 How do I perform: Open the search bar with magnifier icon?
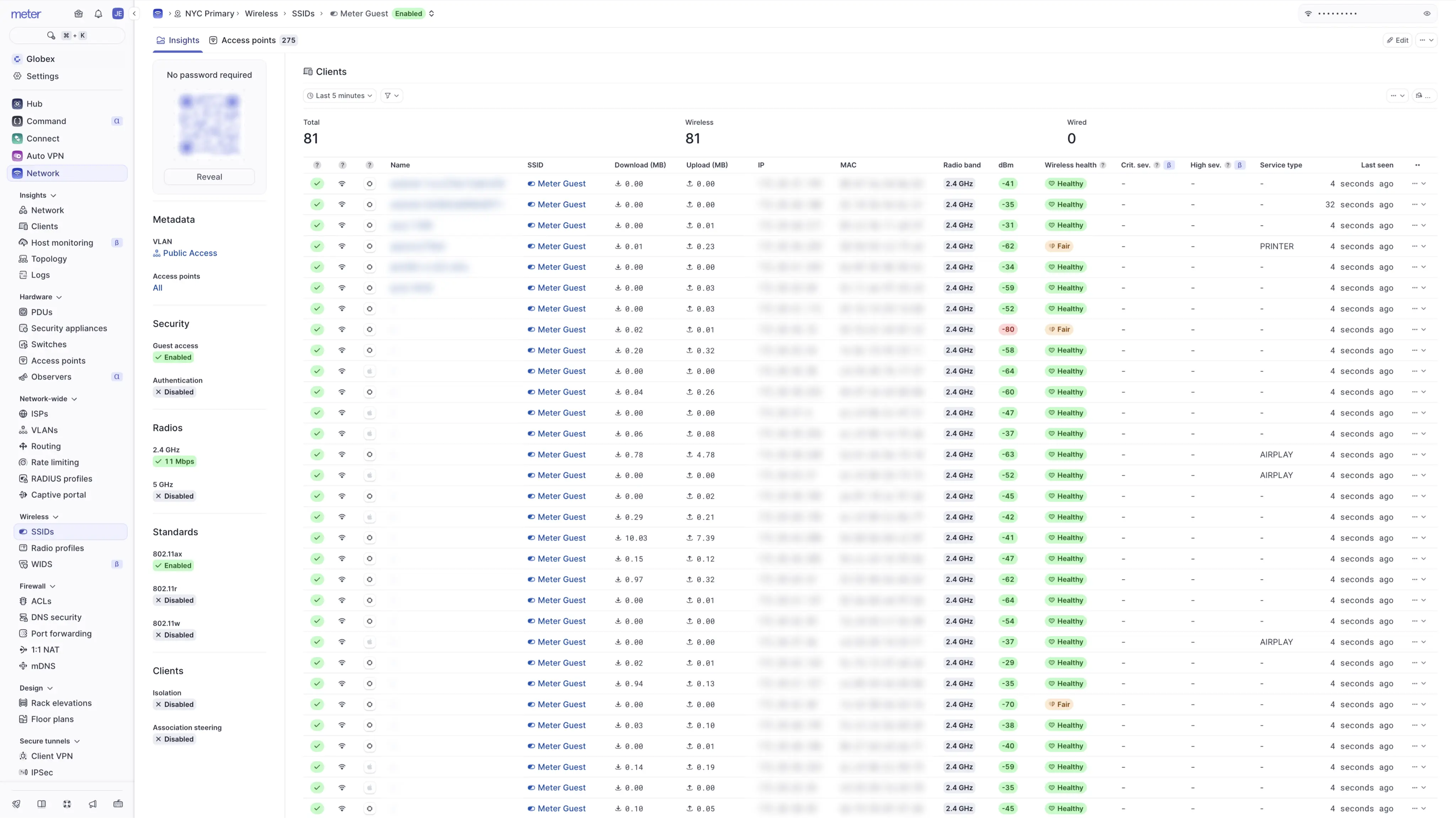[67, 36]
